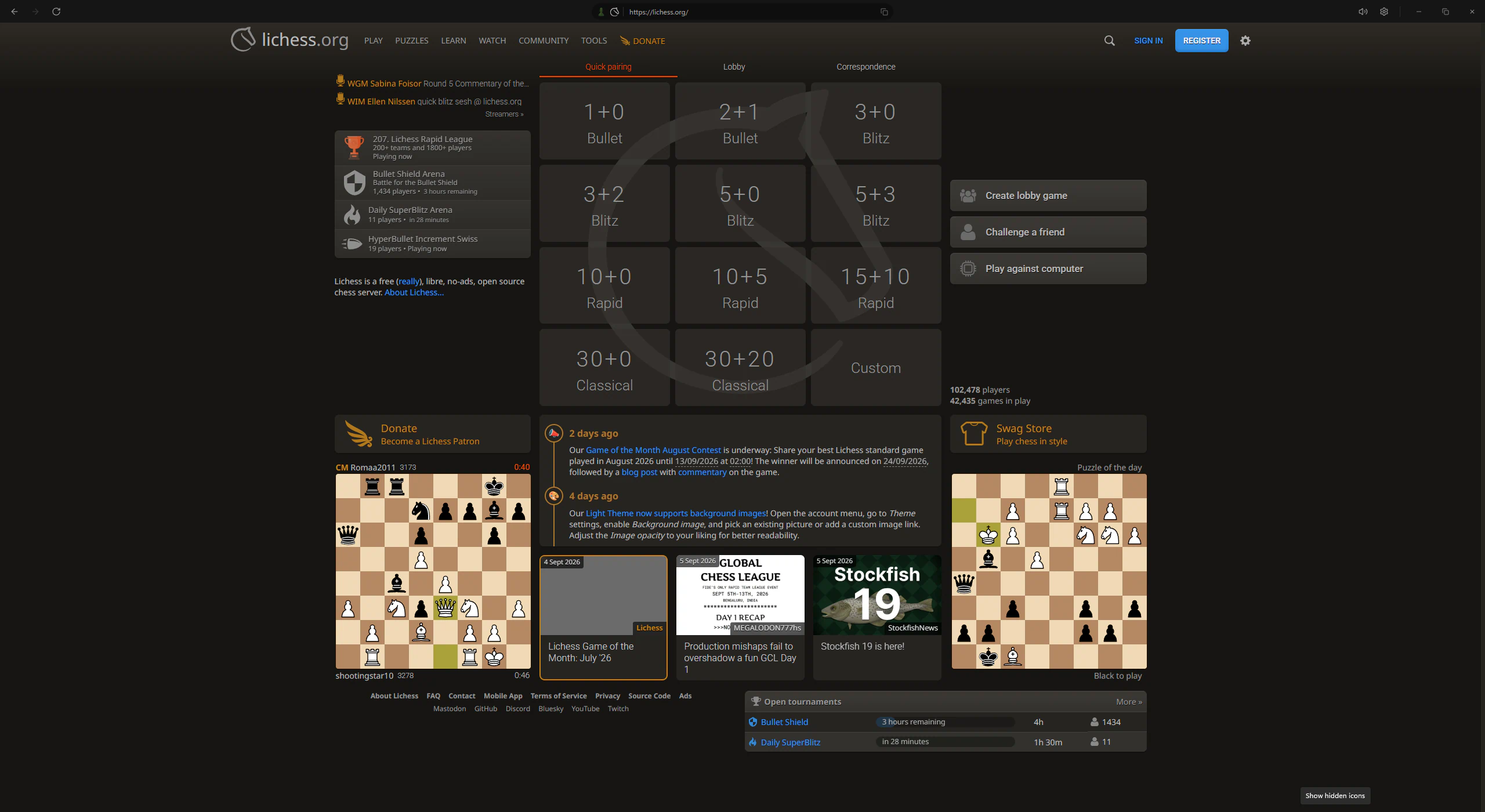This screenshot has width=1485, height=812.
Task: Click the microphone icon beside WIM Ellen Nilssen
Action: [341, 99]
